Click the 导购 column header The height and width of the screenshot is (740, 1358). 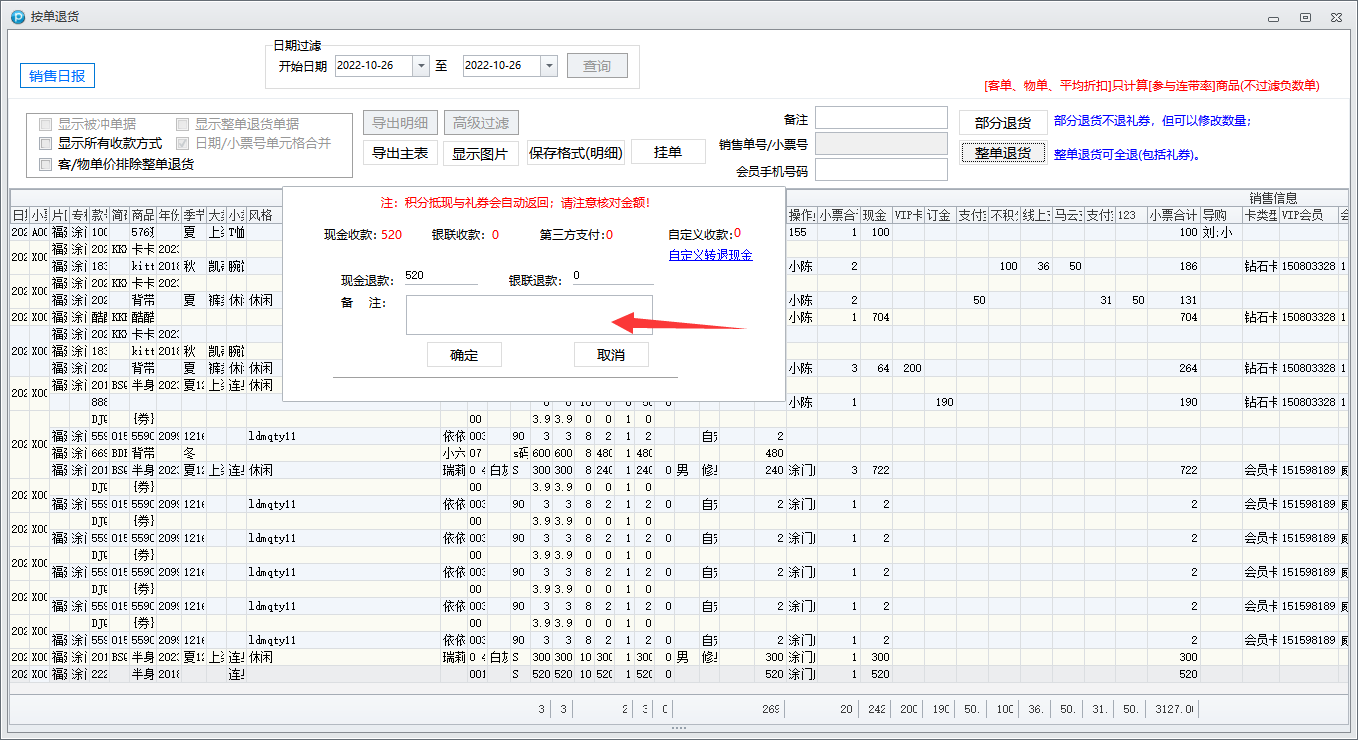[x=1220, y=215]
